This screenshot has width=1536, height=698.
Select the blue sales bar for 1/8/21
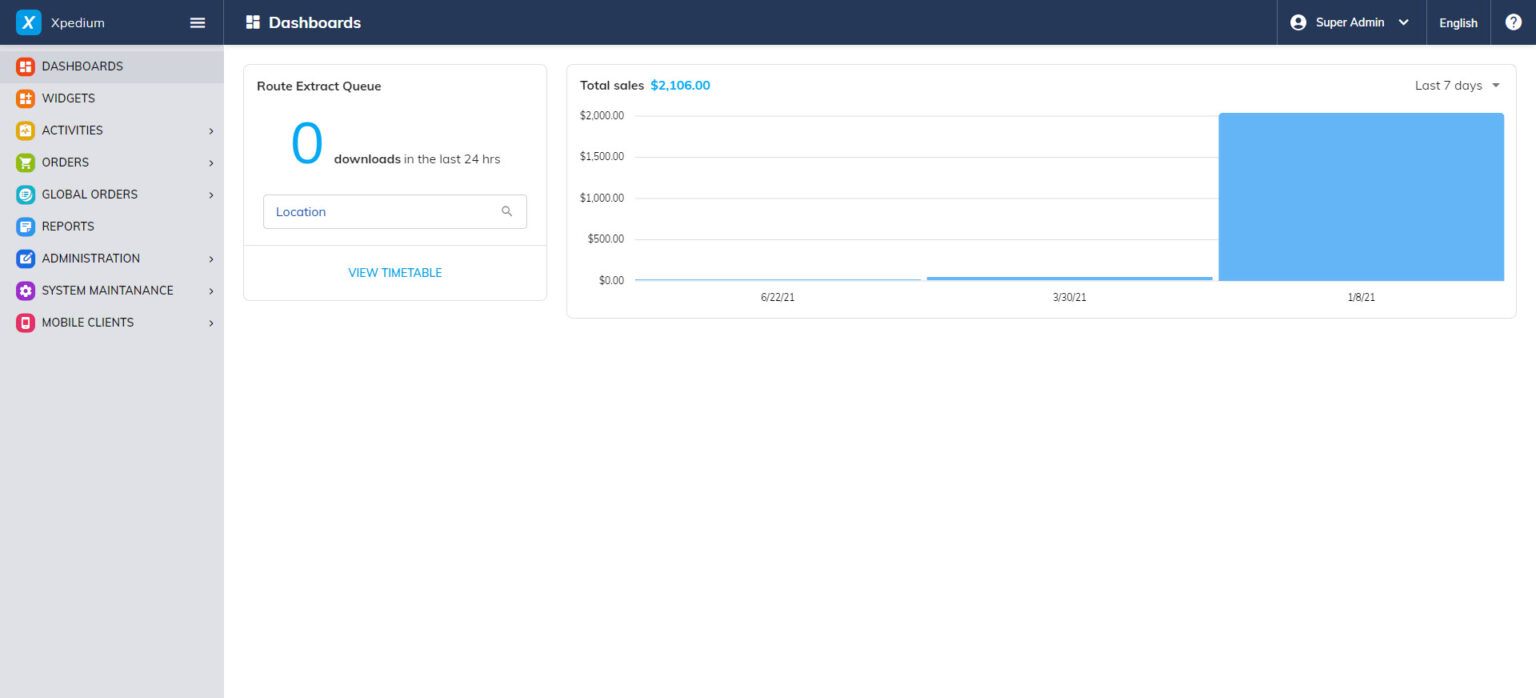tap(1360, 196)
